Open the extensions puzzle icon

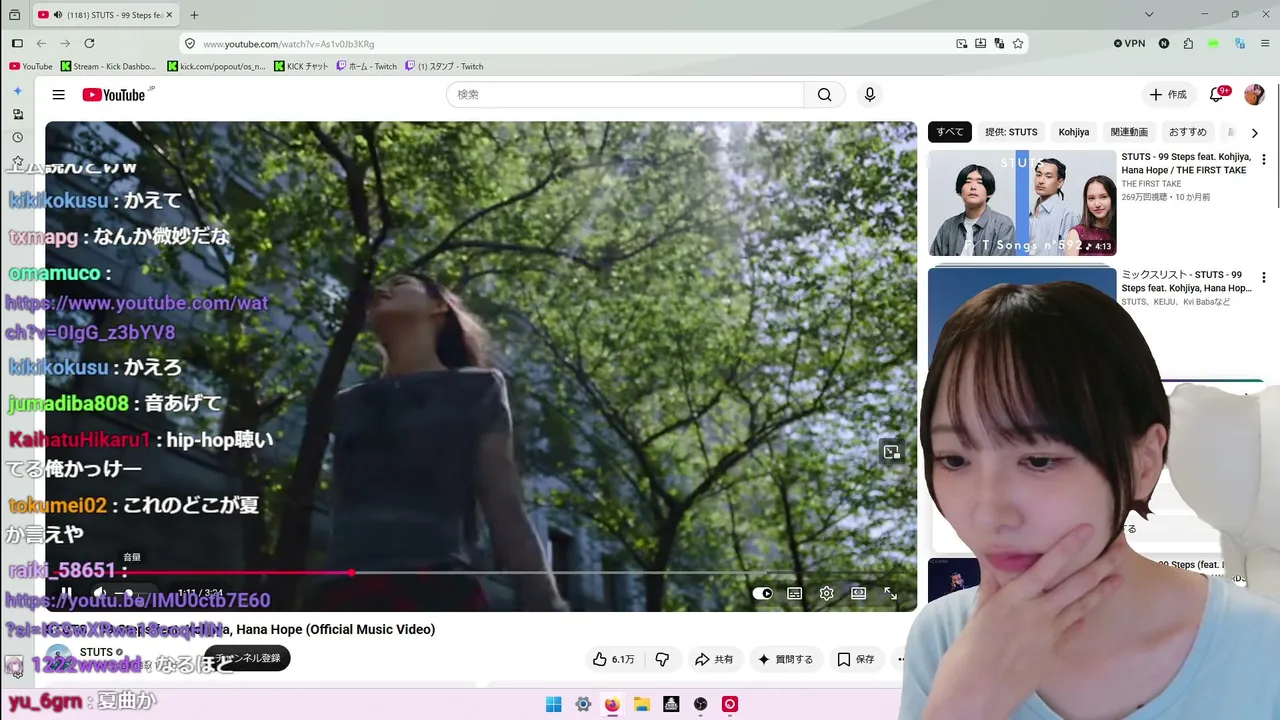1188,44
